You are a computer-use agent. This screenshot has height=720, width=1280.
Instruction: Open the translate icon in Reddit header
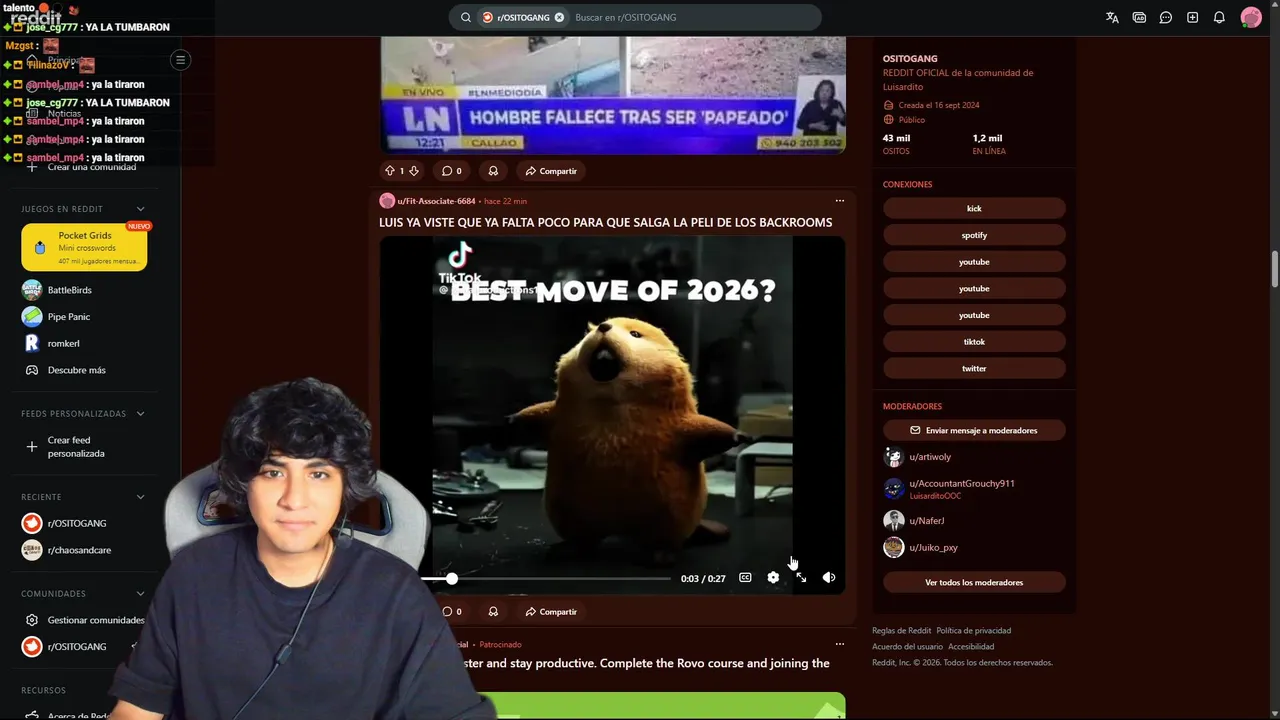[x=1112, y=17]
